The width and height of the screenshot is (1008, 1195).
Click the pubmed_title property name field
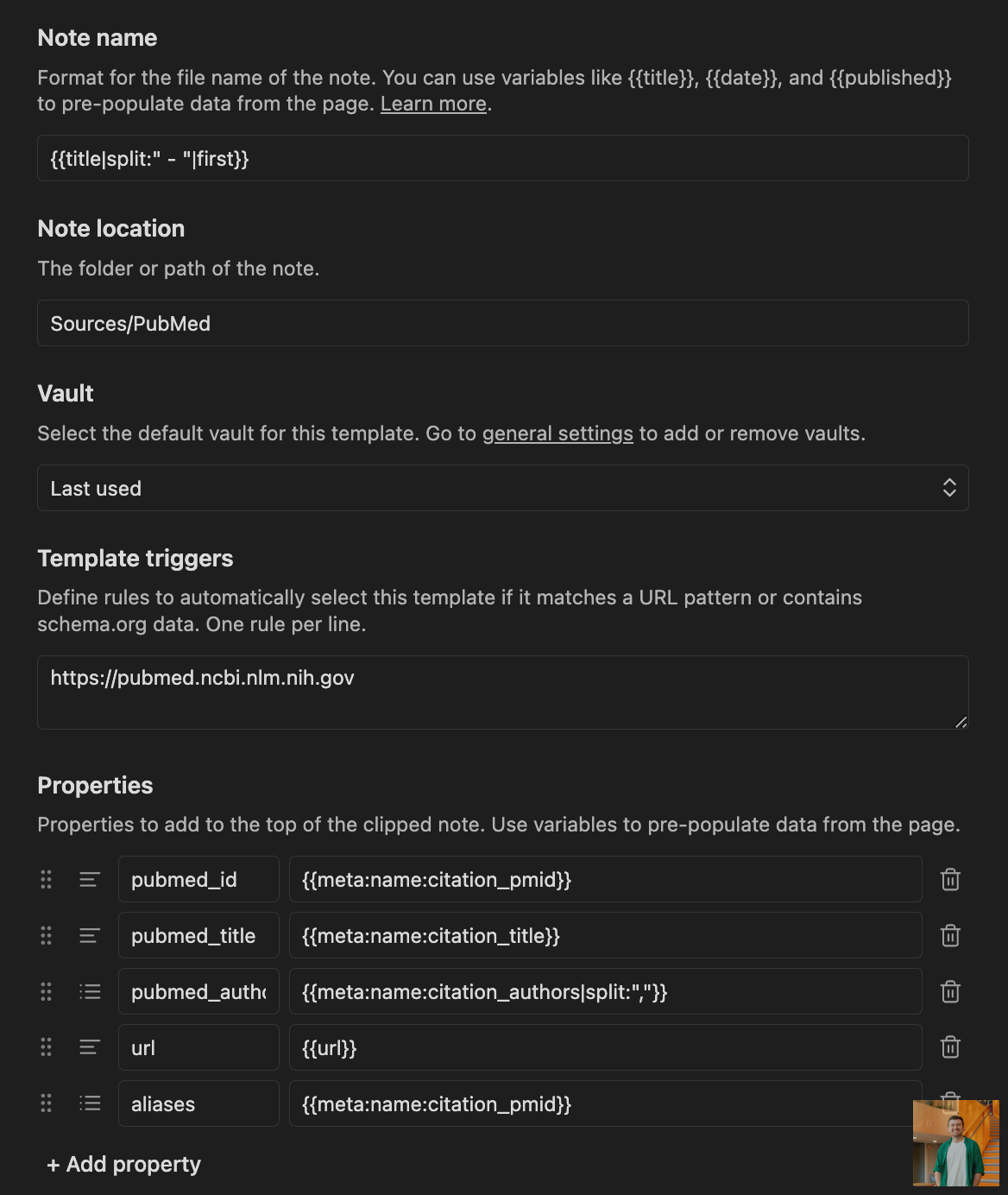(198, 936)
